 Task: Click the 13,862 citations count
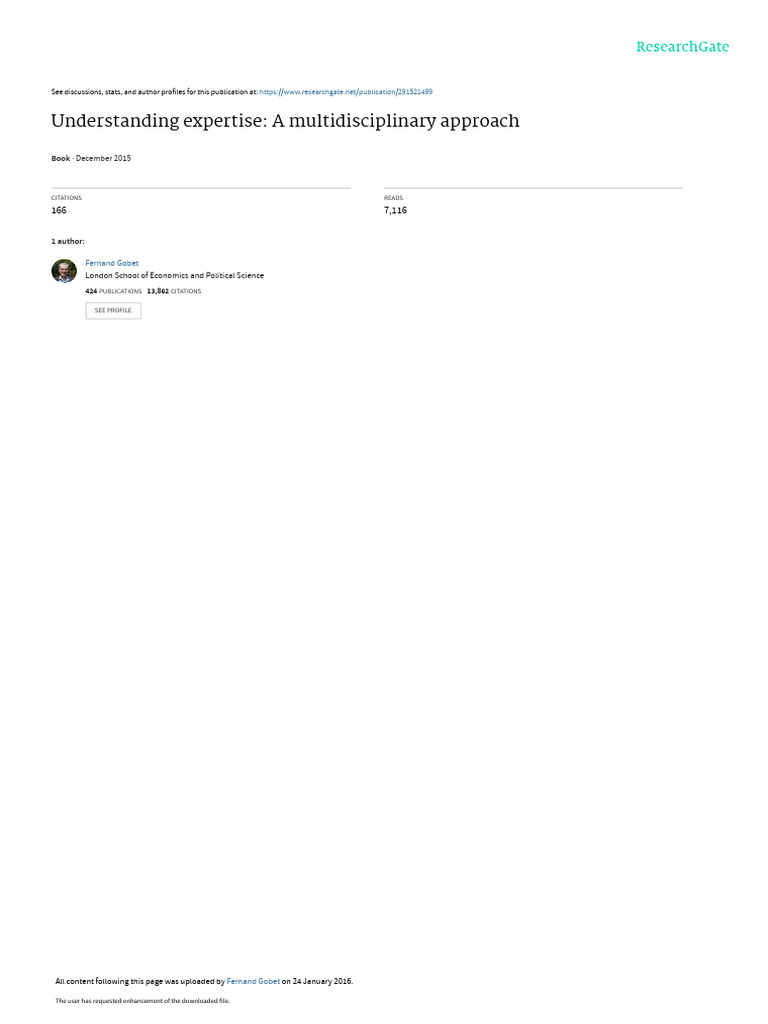[174, 291]
